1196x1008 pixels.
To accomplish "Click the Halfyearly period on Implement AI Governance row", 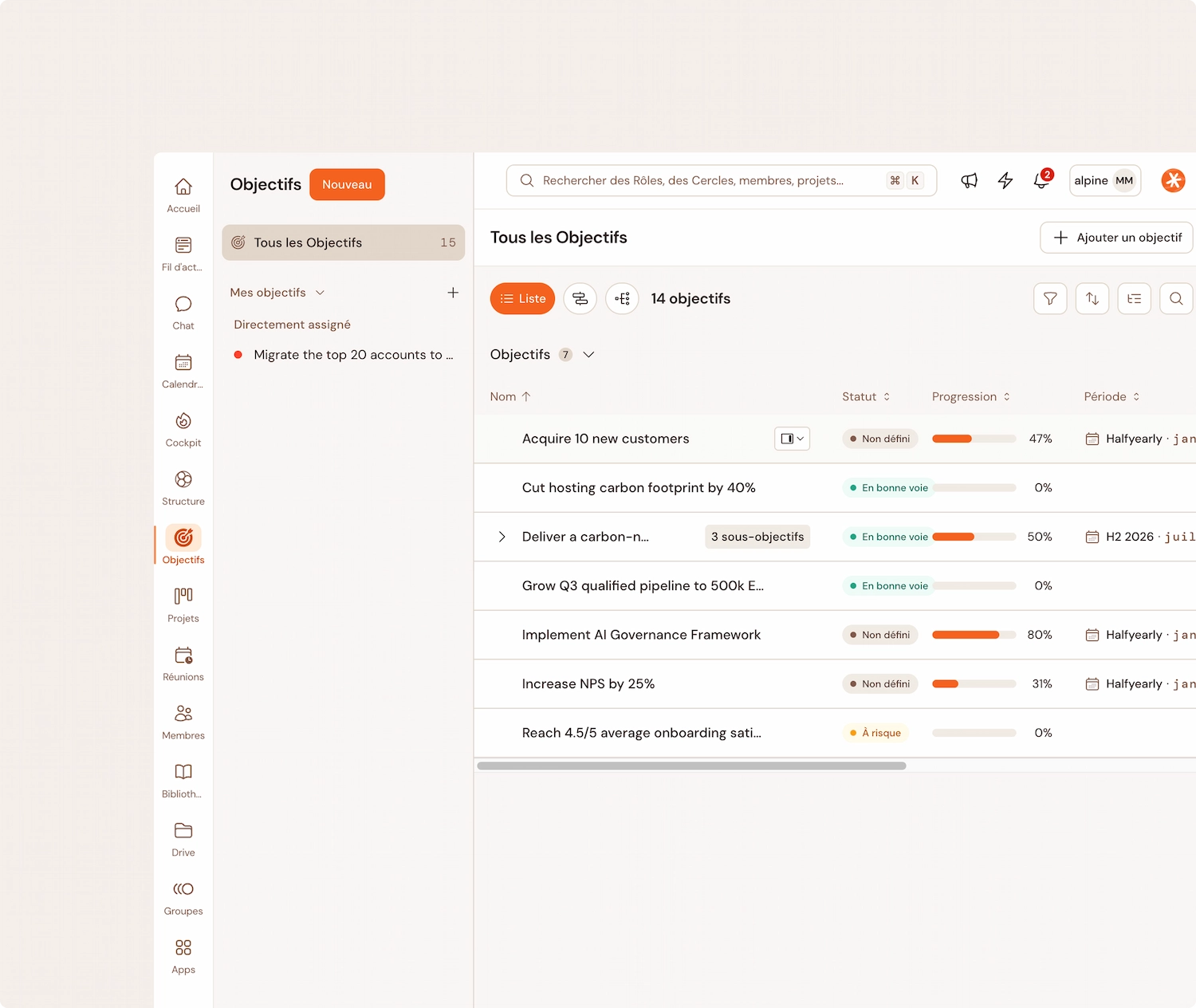I will 1140,635.
